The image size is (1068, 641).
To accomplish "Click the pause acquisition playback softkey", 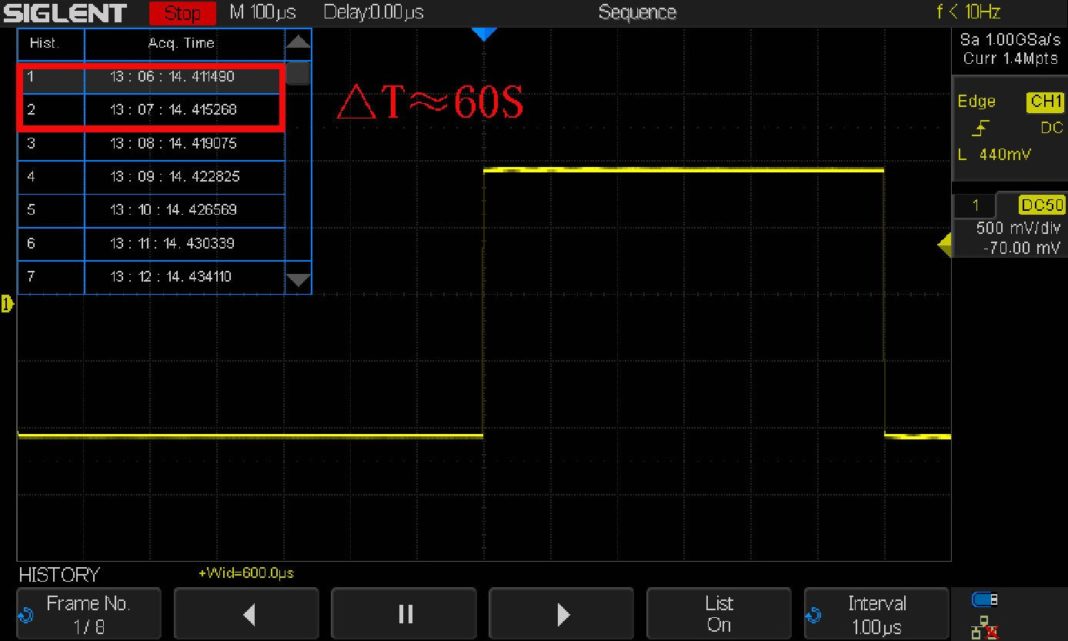I will (x=404, y=613).
